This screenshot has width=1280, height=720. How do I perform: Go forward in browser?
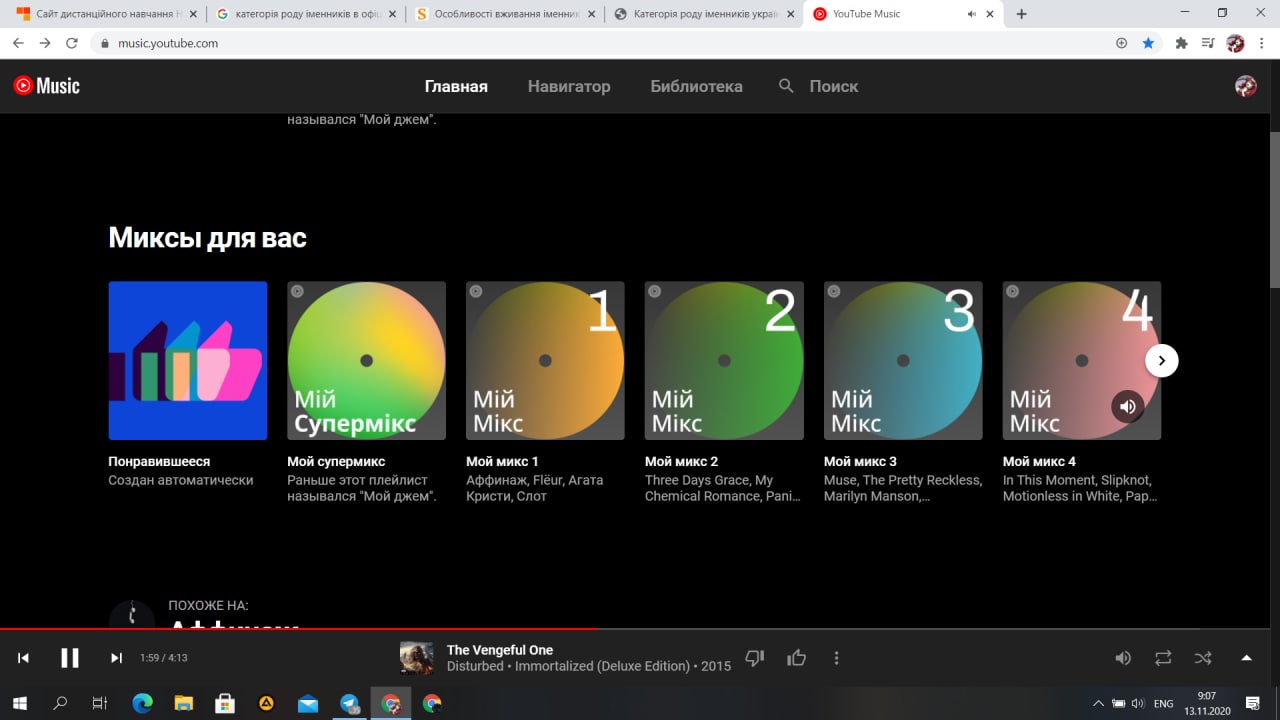point(45,43)
